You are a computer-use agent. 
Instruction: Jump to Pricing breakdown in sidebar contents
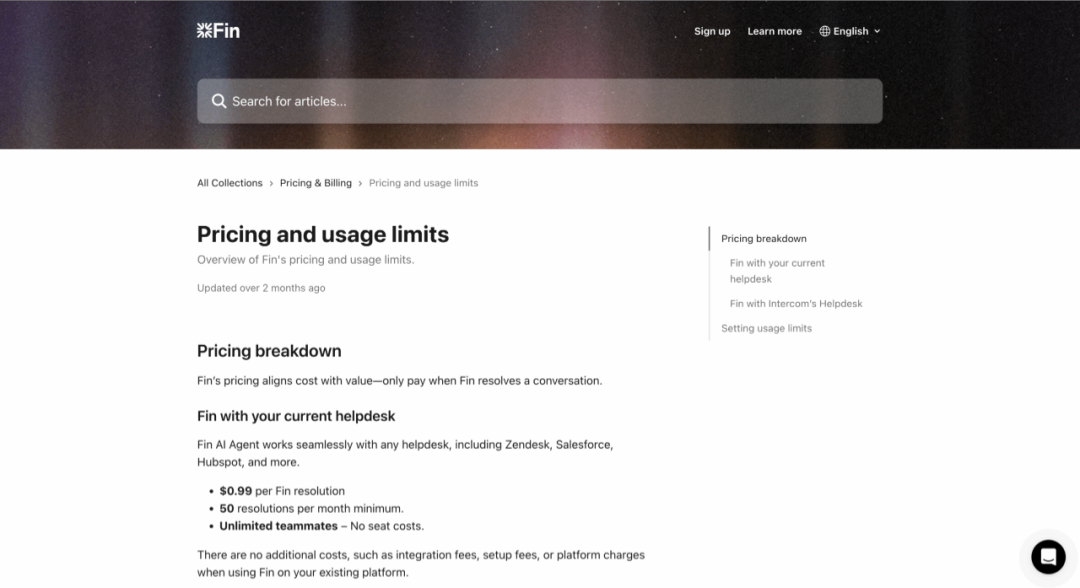(763, 239)
